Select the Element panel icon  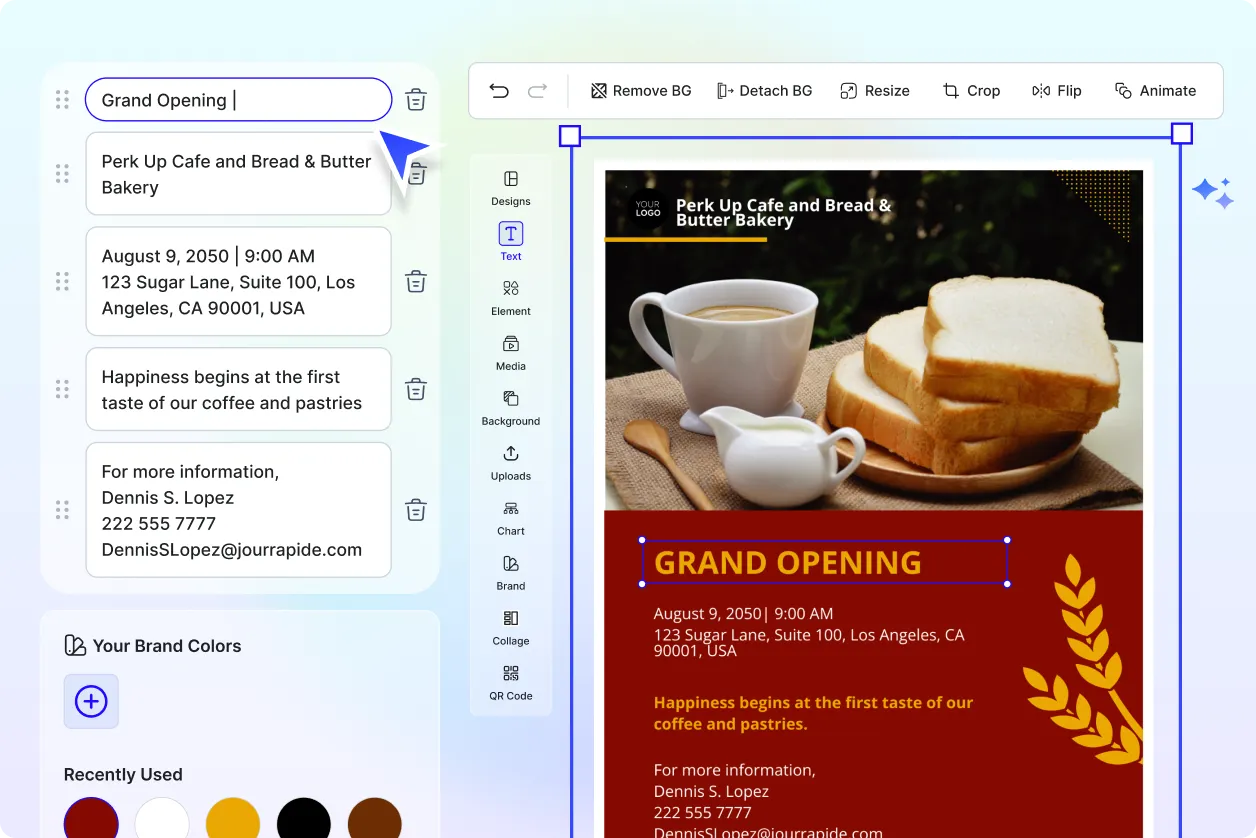[x=510, y=296]
